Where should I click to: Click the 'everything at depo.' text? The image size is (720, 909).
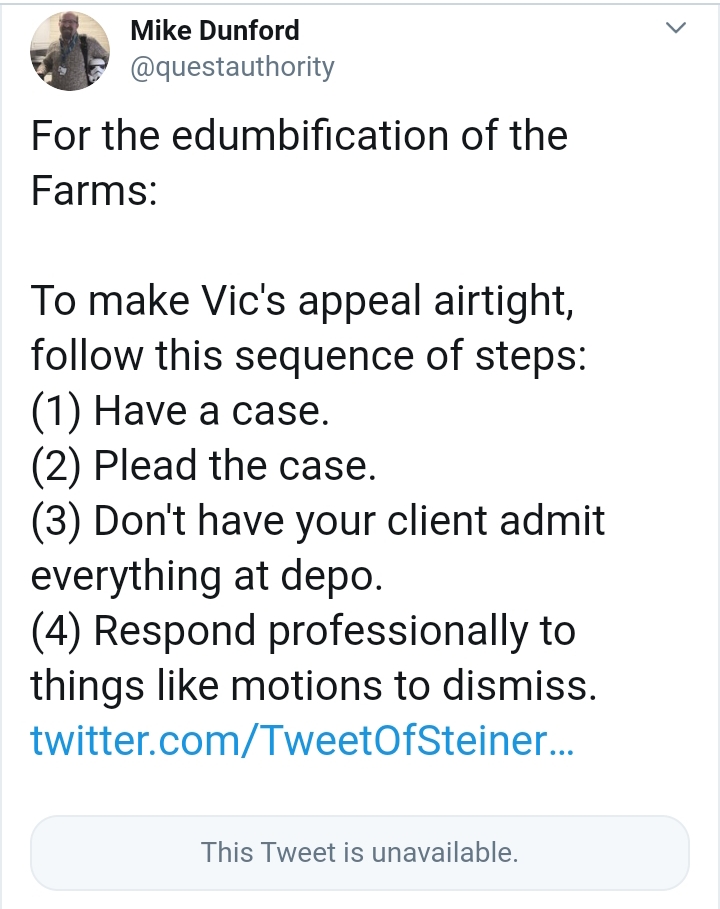point(207,576)
